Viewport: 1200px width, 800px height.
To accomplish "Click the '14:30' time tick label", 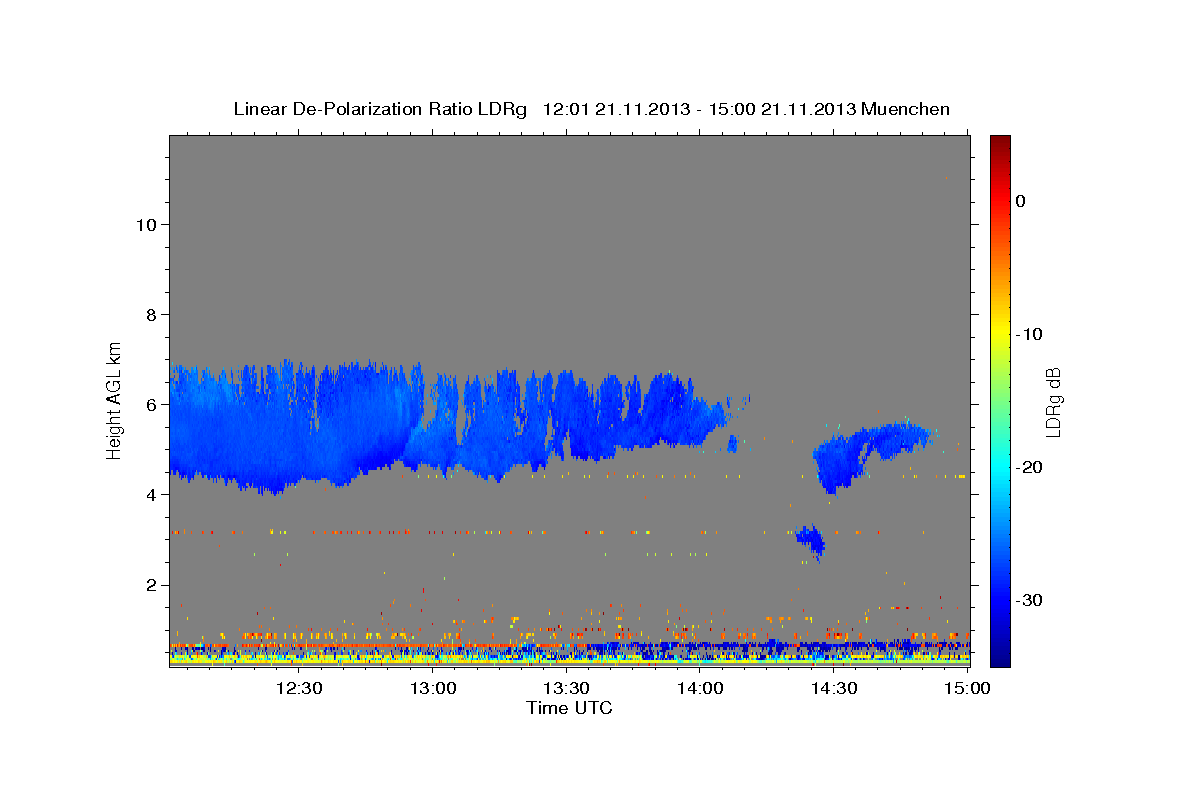I will [x=834, y=688].
